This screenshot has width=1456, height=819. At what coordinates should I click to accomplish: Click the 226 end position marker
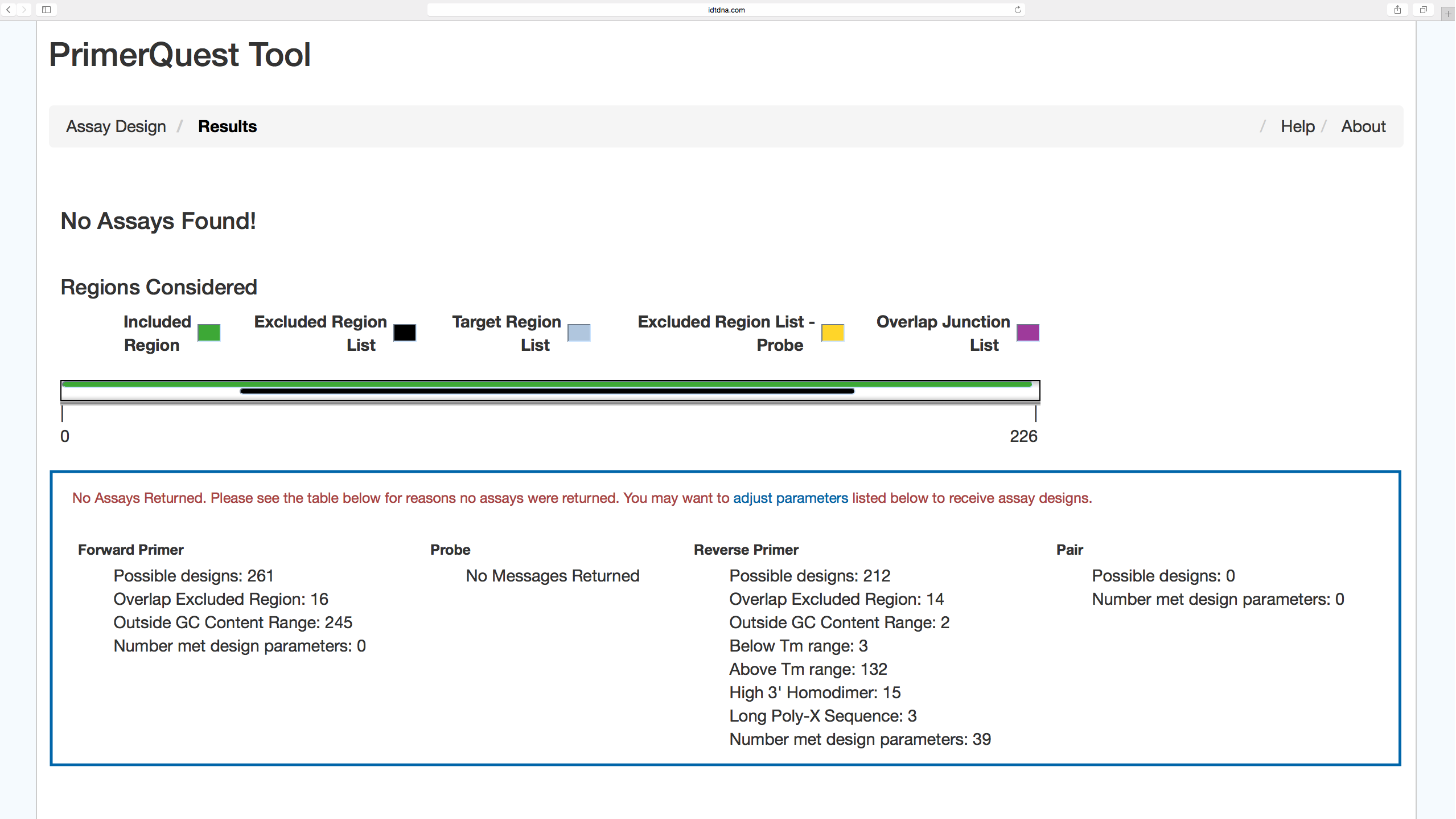coord(1023,436)
